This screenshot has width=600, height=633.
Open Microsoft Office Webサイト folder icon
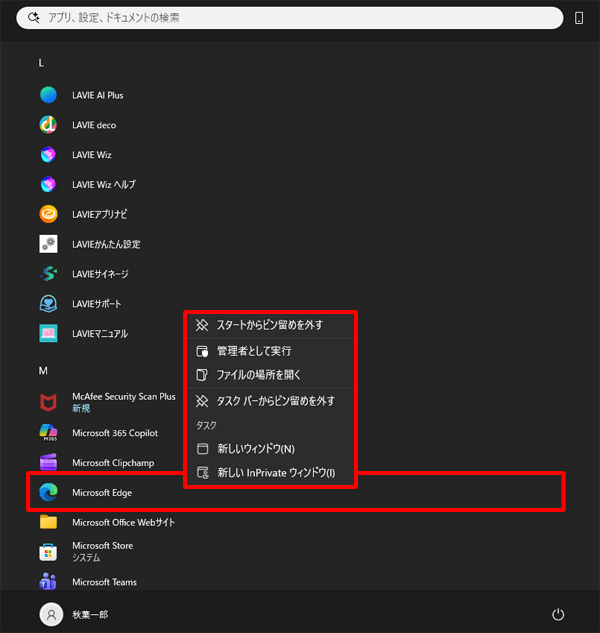pos(48,522)
